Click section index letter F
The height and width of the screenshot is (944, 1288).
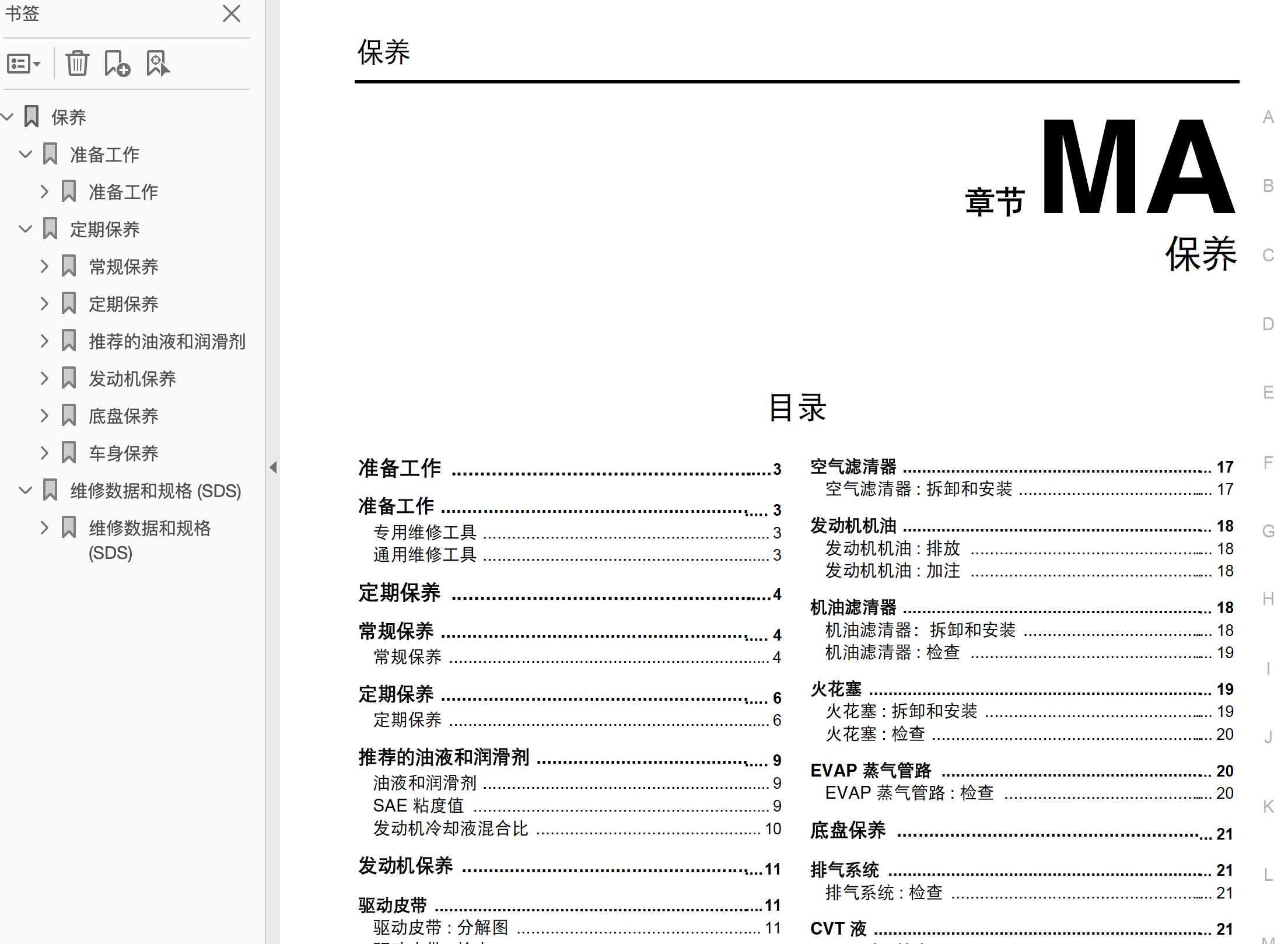[x=1268, y=463]
